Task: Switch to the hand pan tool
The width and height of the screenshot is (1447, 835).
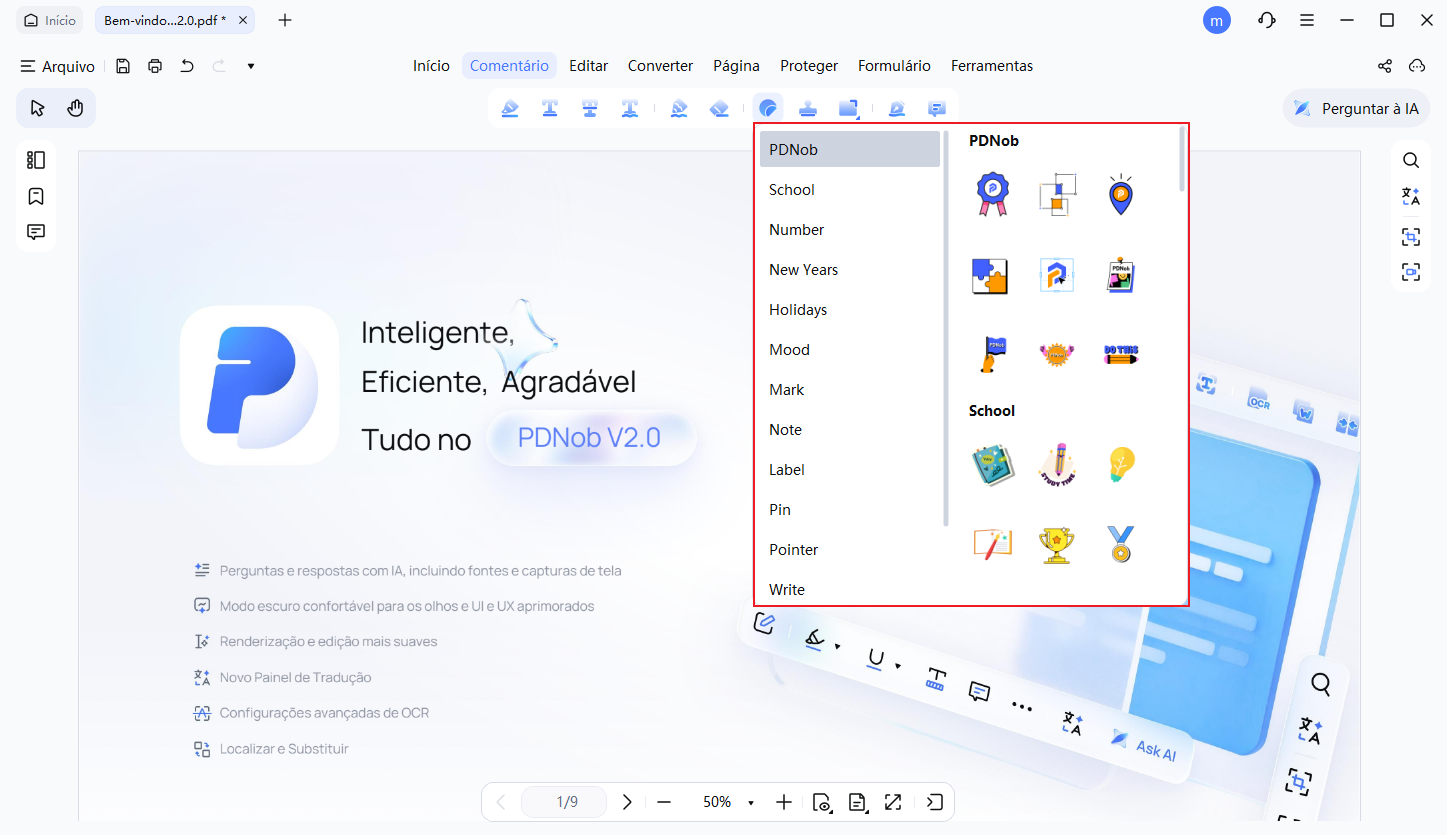Action: pyautogui.click(x=76, y=107)
